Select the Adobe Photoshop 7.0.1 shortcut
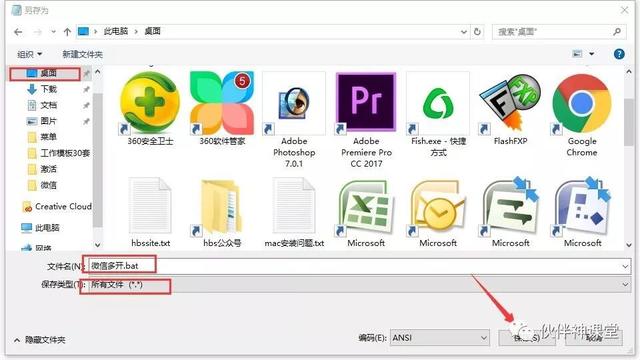The width and height of the screenshot is (640, 360). [294, 103]
